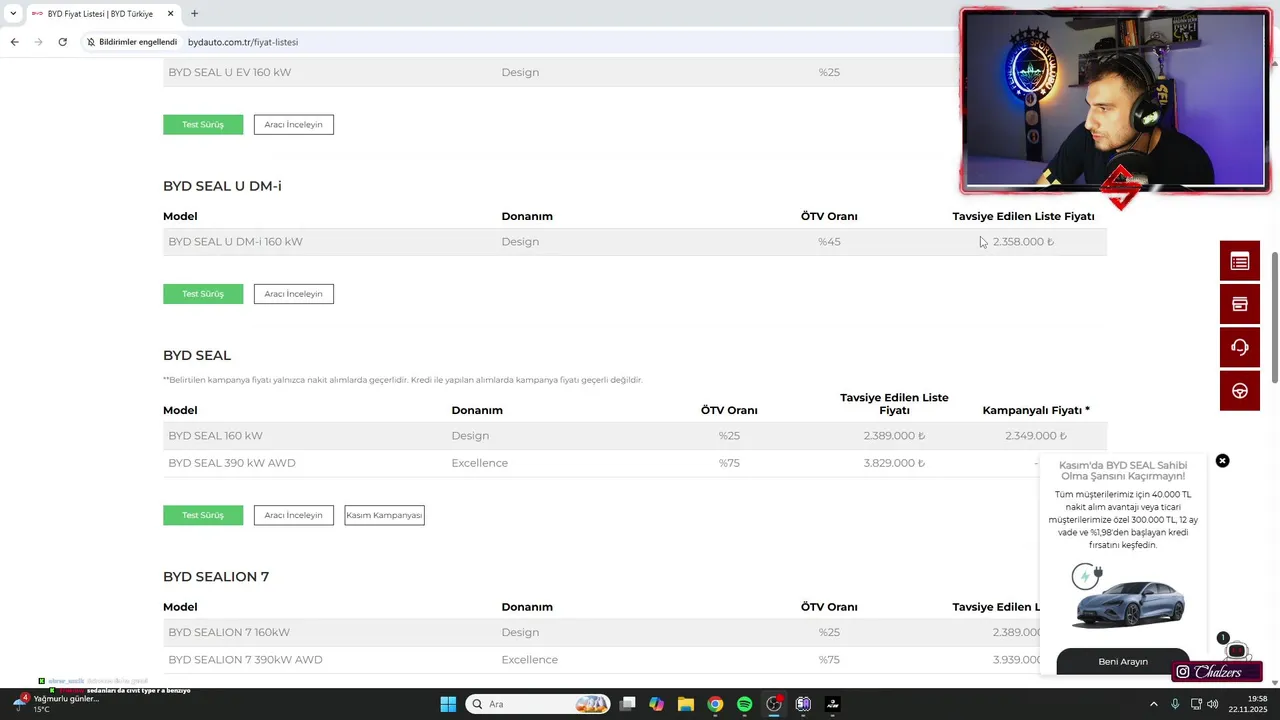Close the BYD SEAL campaign popup

pyautogui.click(x=1222, y=461)
